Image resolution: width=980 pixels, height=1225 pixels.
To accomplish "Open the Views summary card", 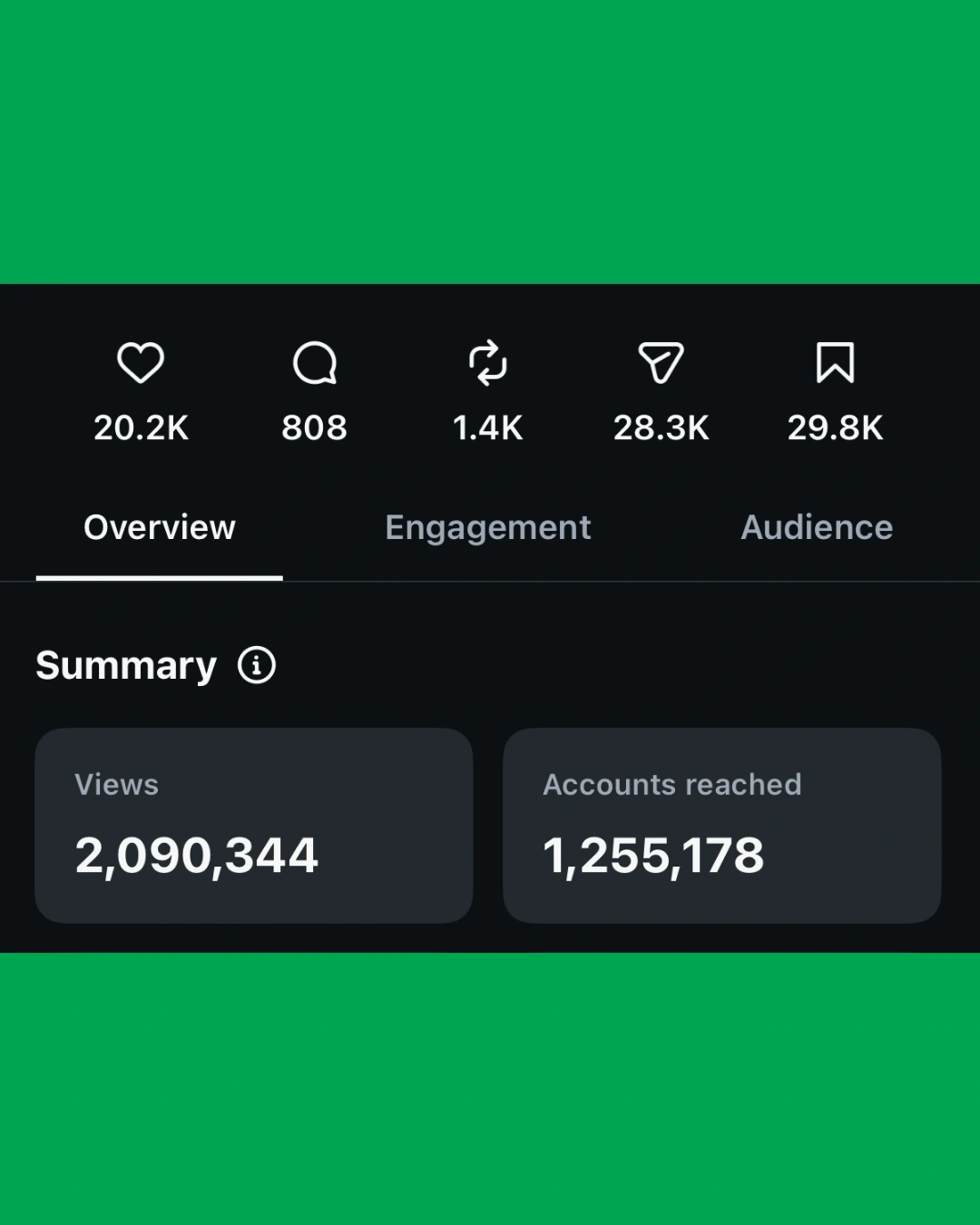I will 254,826.
